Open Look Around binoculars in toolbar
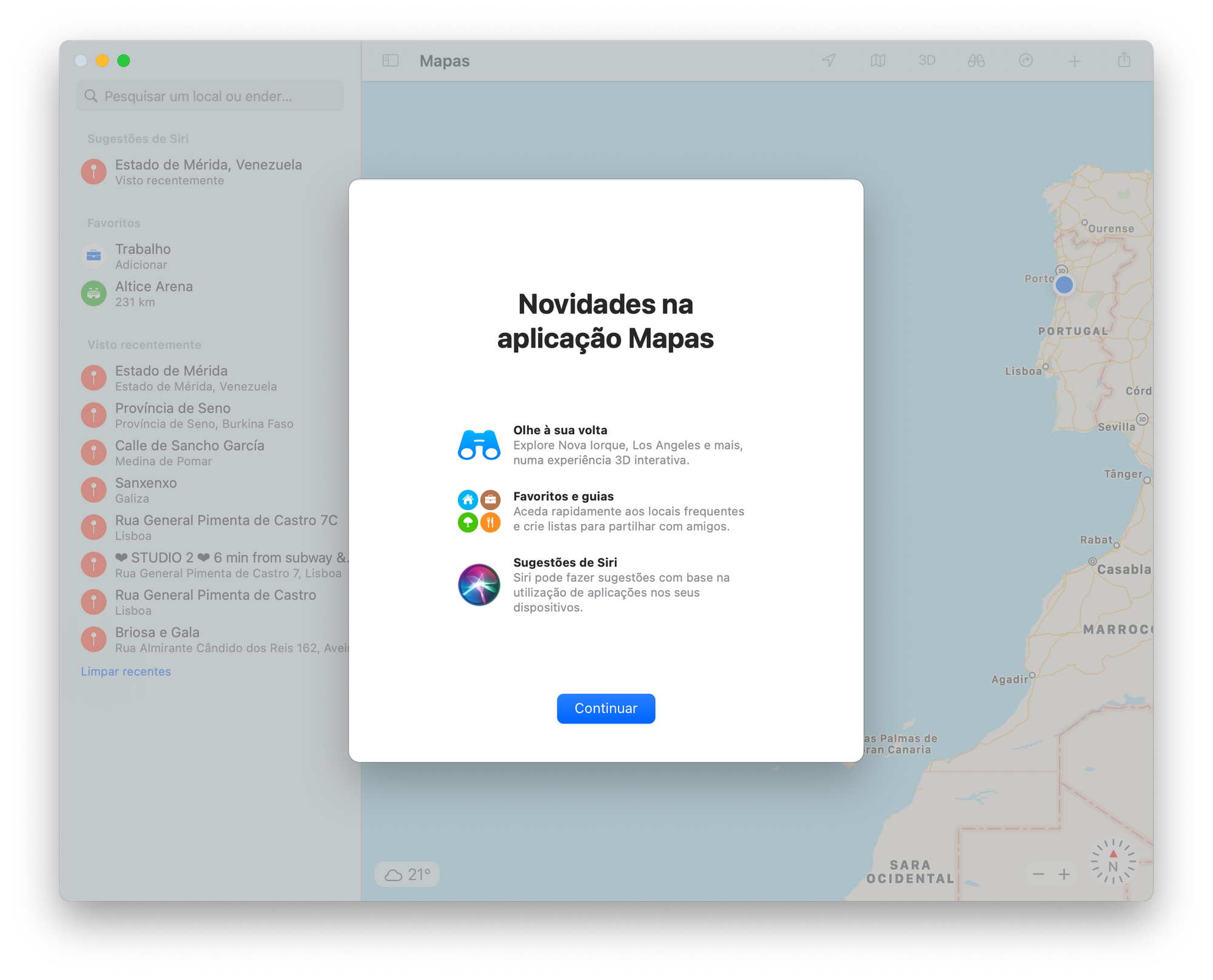The width and height of the screenshot is (1213, 980). [976, 61]
